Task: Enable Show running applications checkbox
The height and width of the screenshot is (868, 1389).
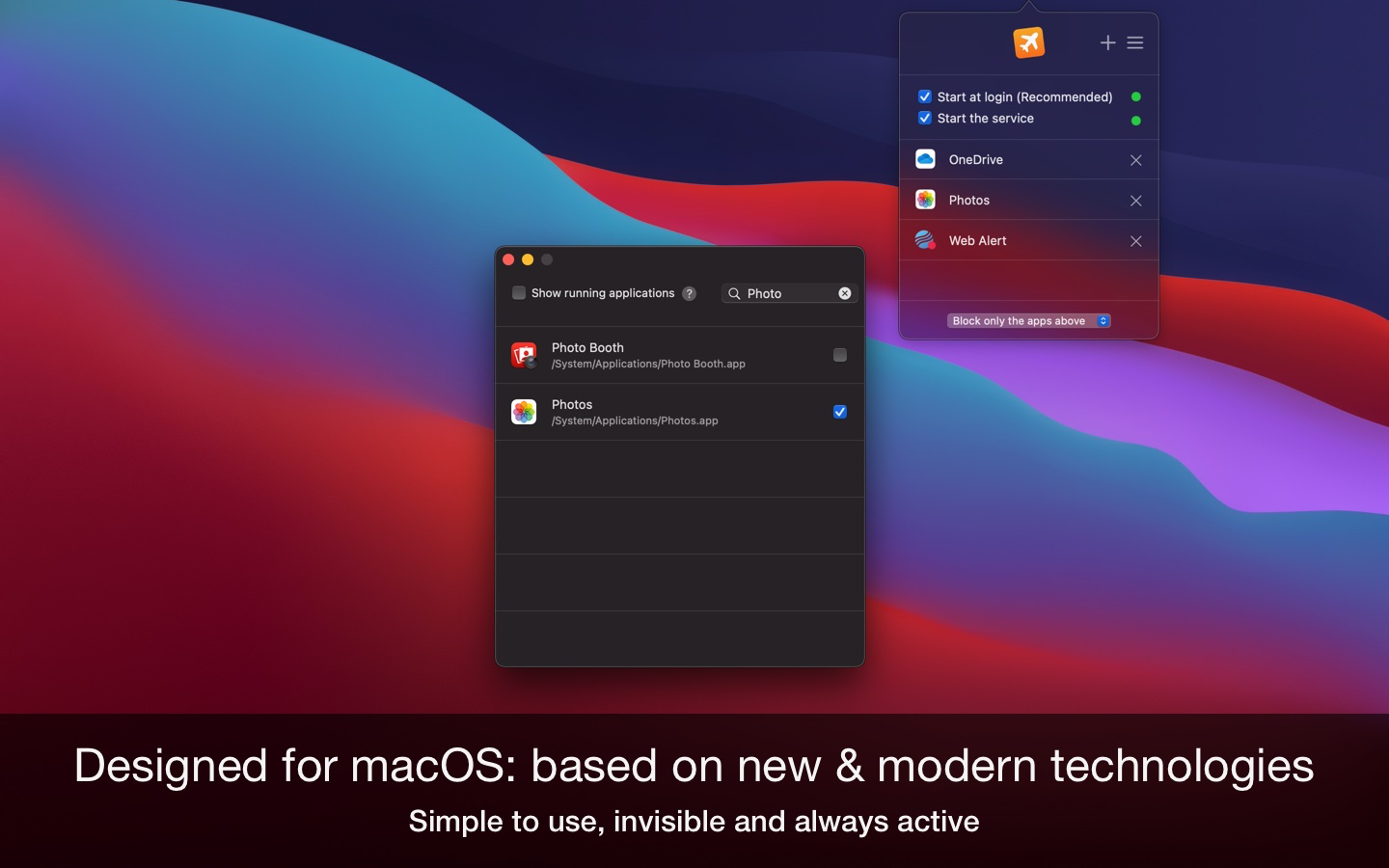Action: 519,292
